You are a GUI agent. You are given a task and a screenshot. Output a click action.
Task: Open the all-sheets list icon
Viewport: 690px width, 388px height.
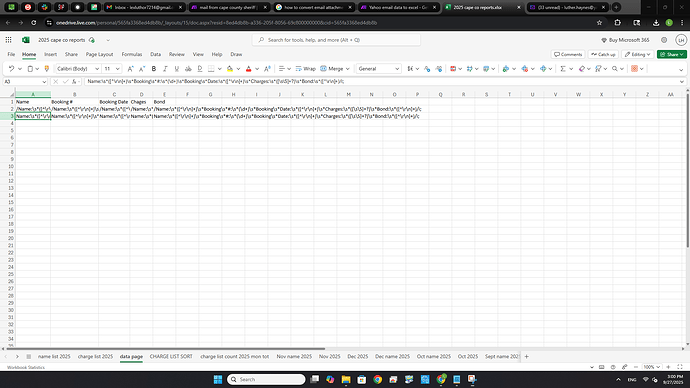pyautogui.click(x=29, y=356)
